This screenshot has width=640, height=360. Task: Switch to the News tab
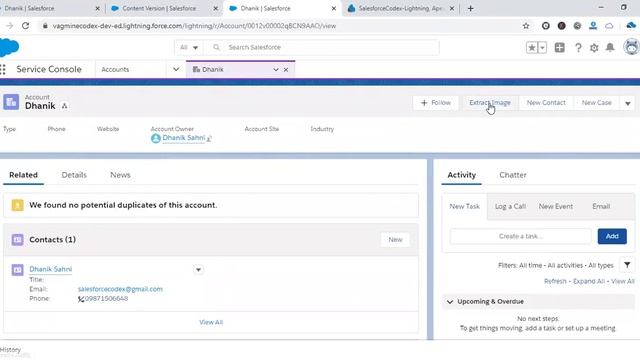tap(120, 175)
